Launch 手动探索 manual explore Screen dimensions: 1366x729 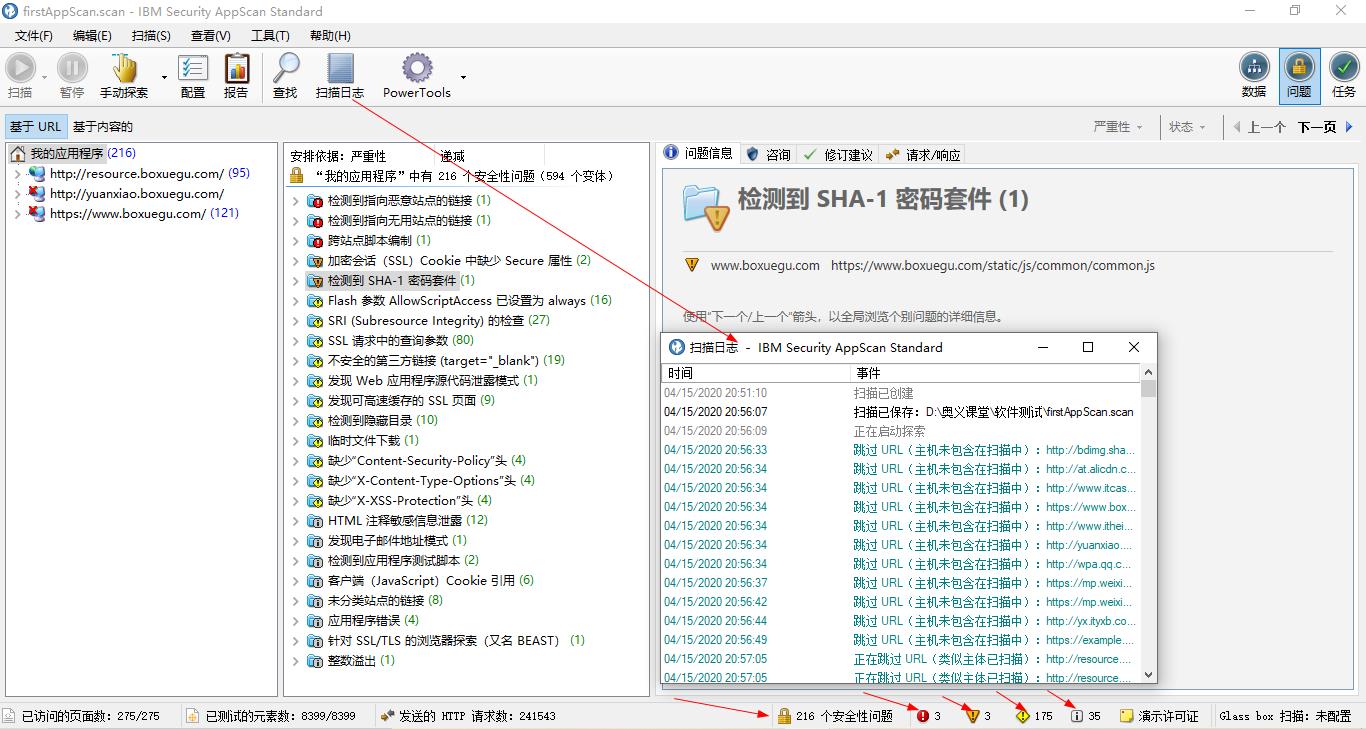click(x=124, y=76)
